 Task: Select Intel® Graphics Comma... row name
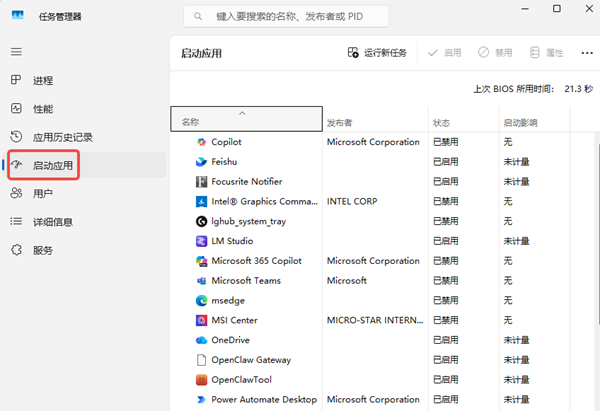[264, 202]
